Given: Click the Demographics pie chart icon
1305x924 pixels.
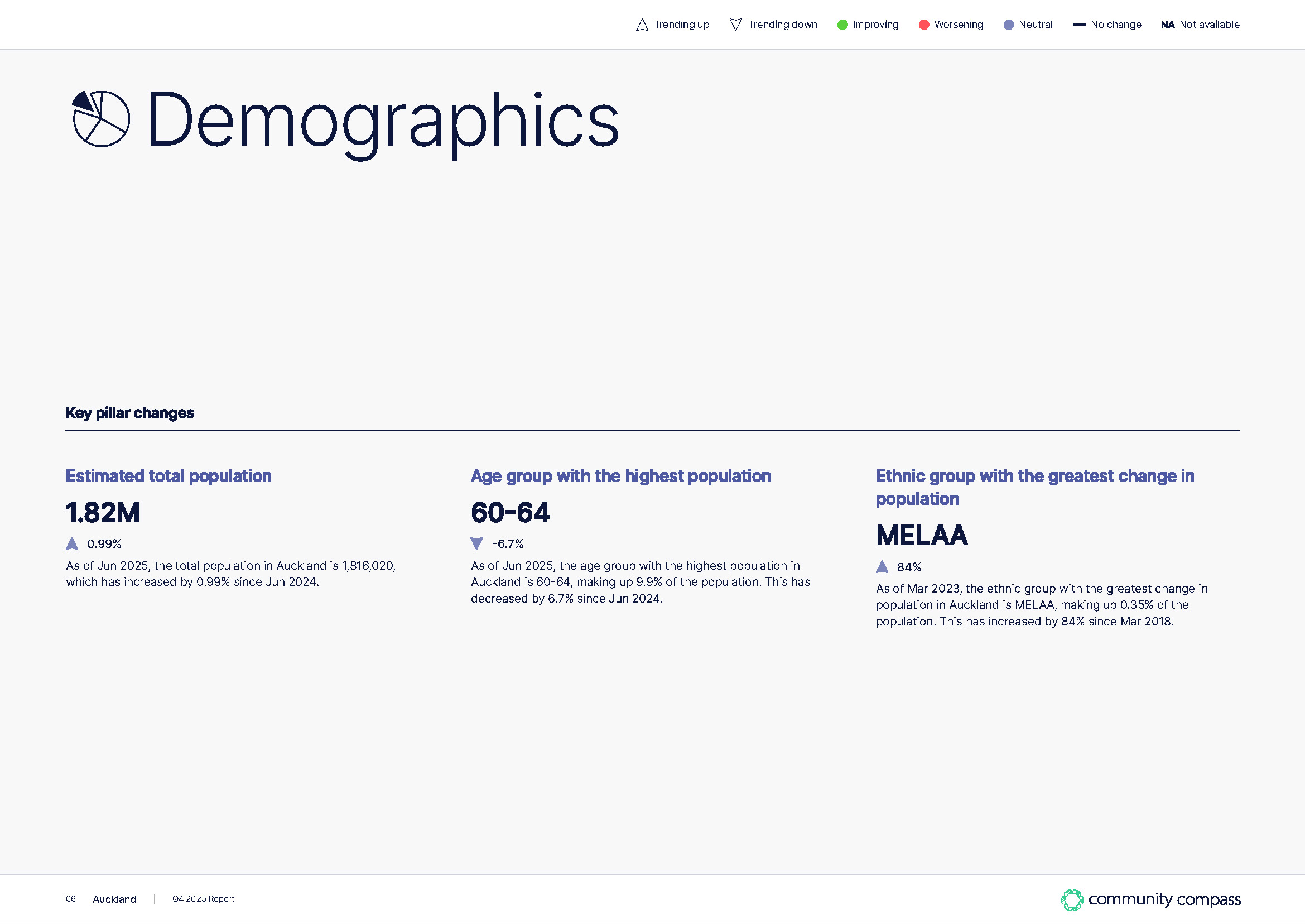Looking at the screenshot, I should pyautogui.click(x=100, y=118).
